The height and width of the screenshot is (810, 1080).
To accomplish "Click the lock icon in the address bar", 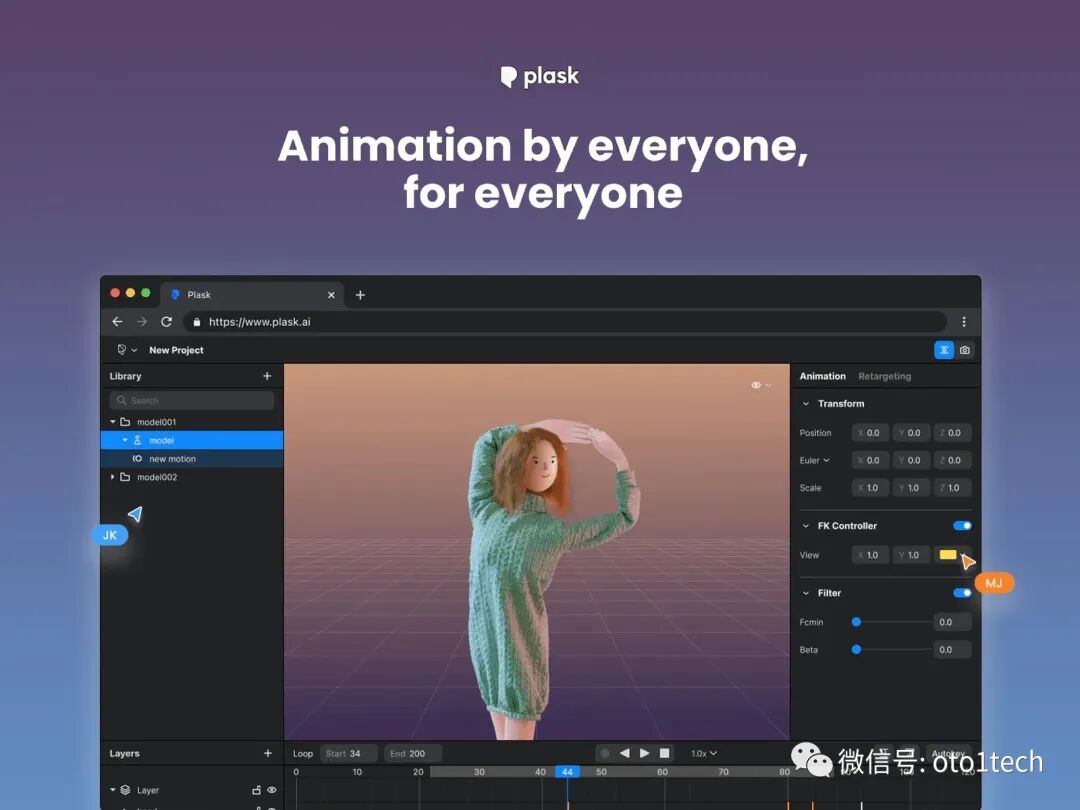I will pyautogui.click(x=197, y=322).
